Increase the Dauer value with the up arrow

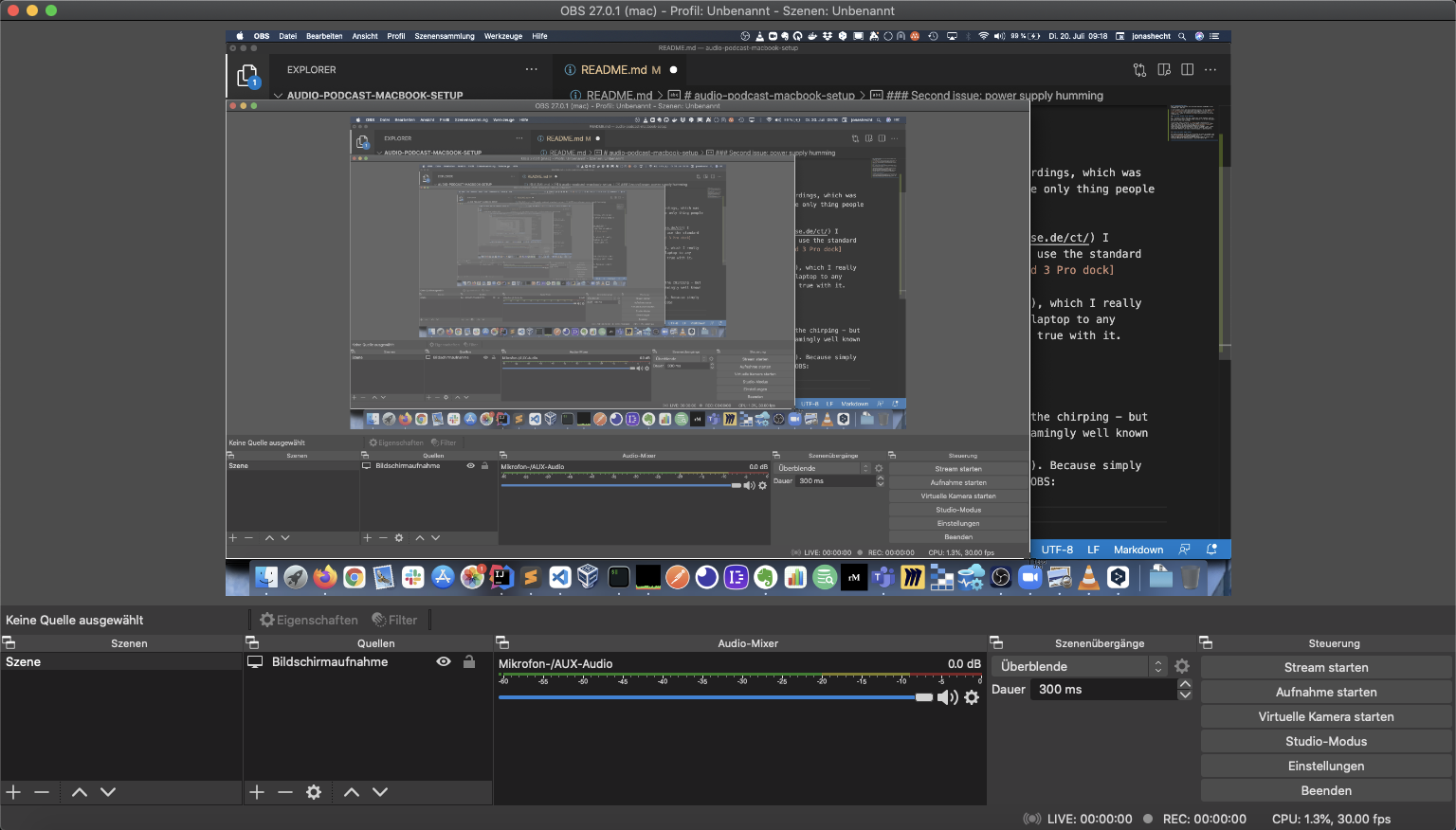point(1185,684)
